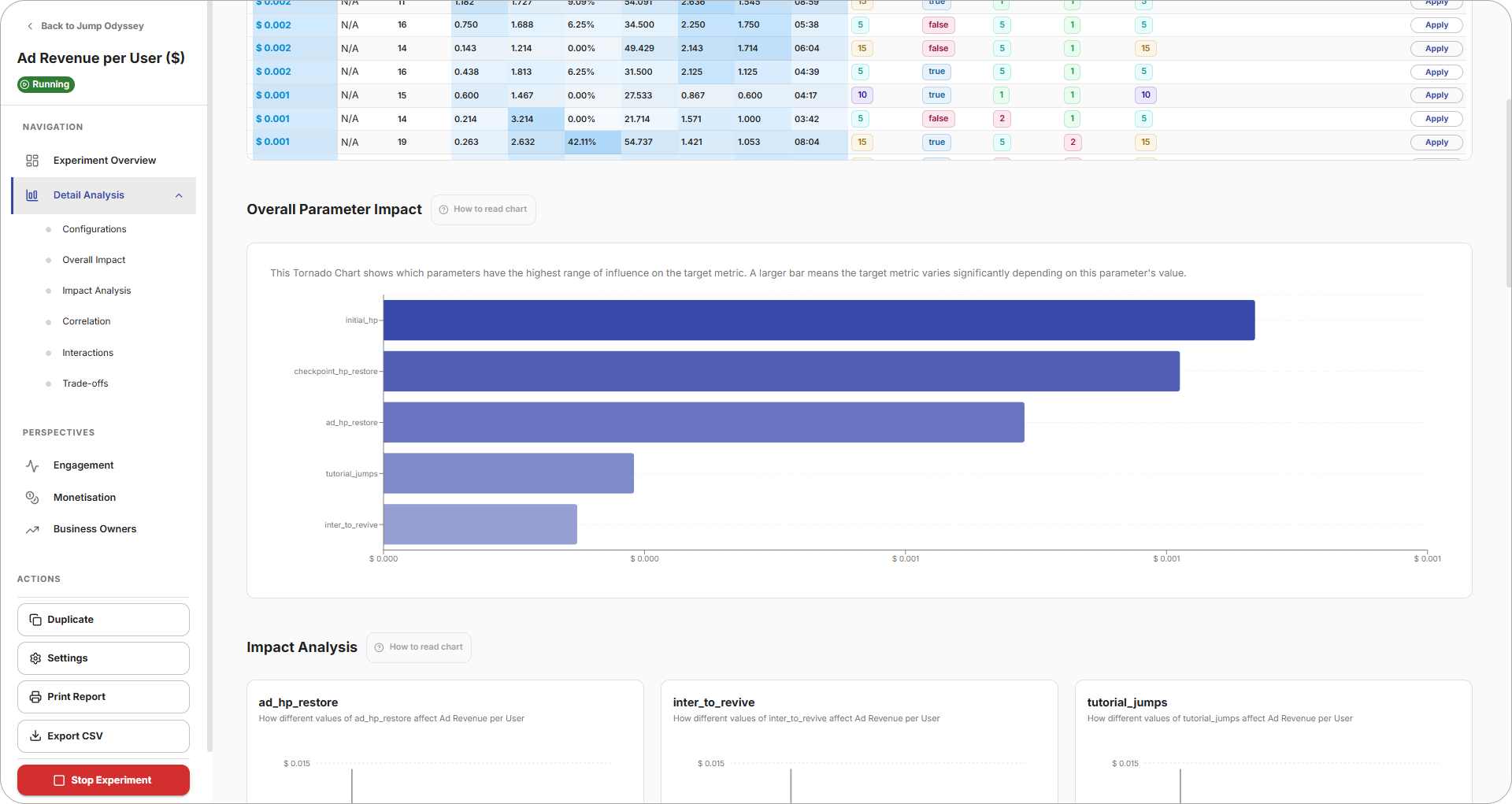Collapse the Detail Analysis section chevron
This screenshot has width=1512, height=804.
[179, 195]
